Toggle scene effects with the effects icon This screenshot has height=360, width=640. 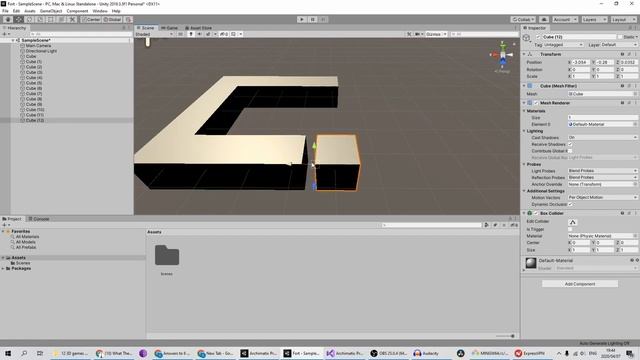click(x=208, y=34)
